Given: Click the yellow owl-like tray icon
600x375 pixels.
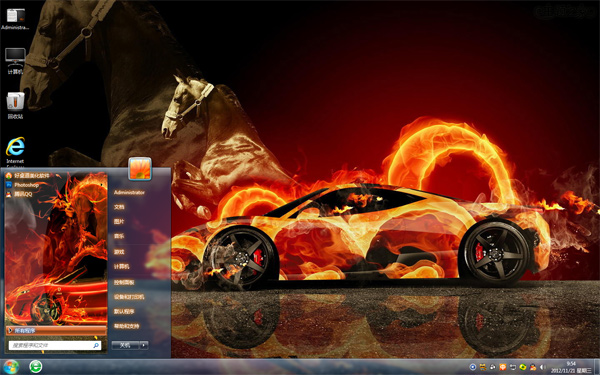Looking at the screenshot, I should pyautogui.click(x=483, y=367).
